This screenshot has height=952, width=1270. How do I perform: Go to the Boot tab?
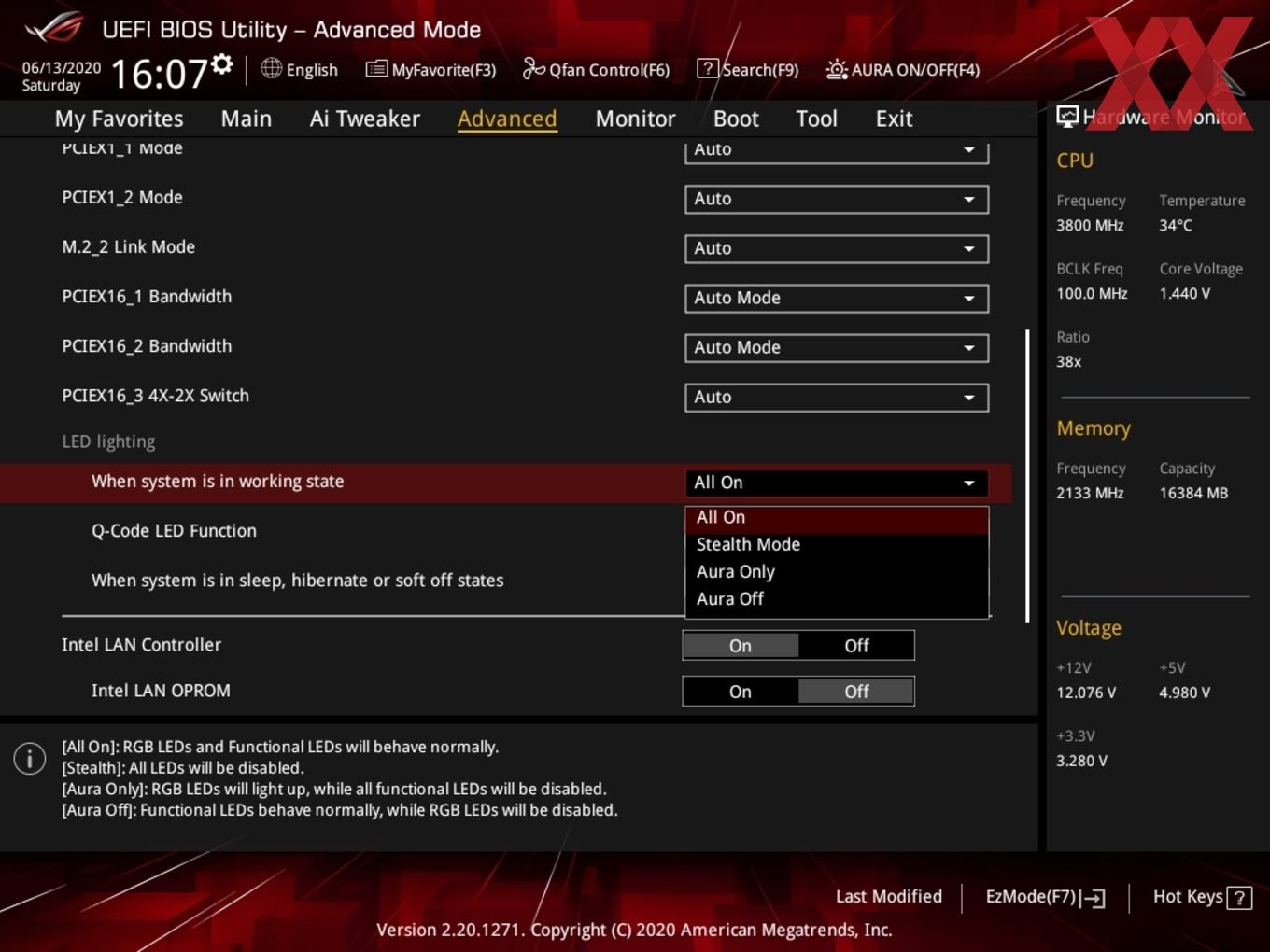(x=736, y=119)
